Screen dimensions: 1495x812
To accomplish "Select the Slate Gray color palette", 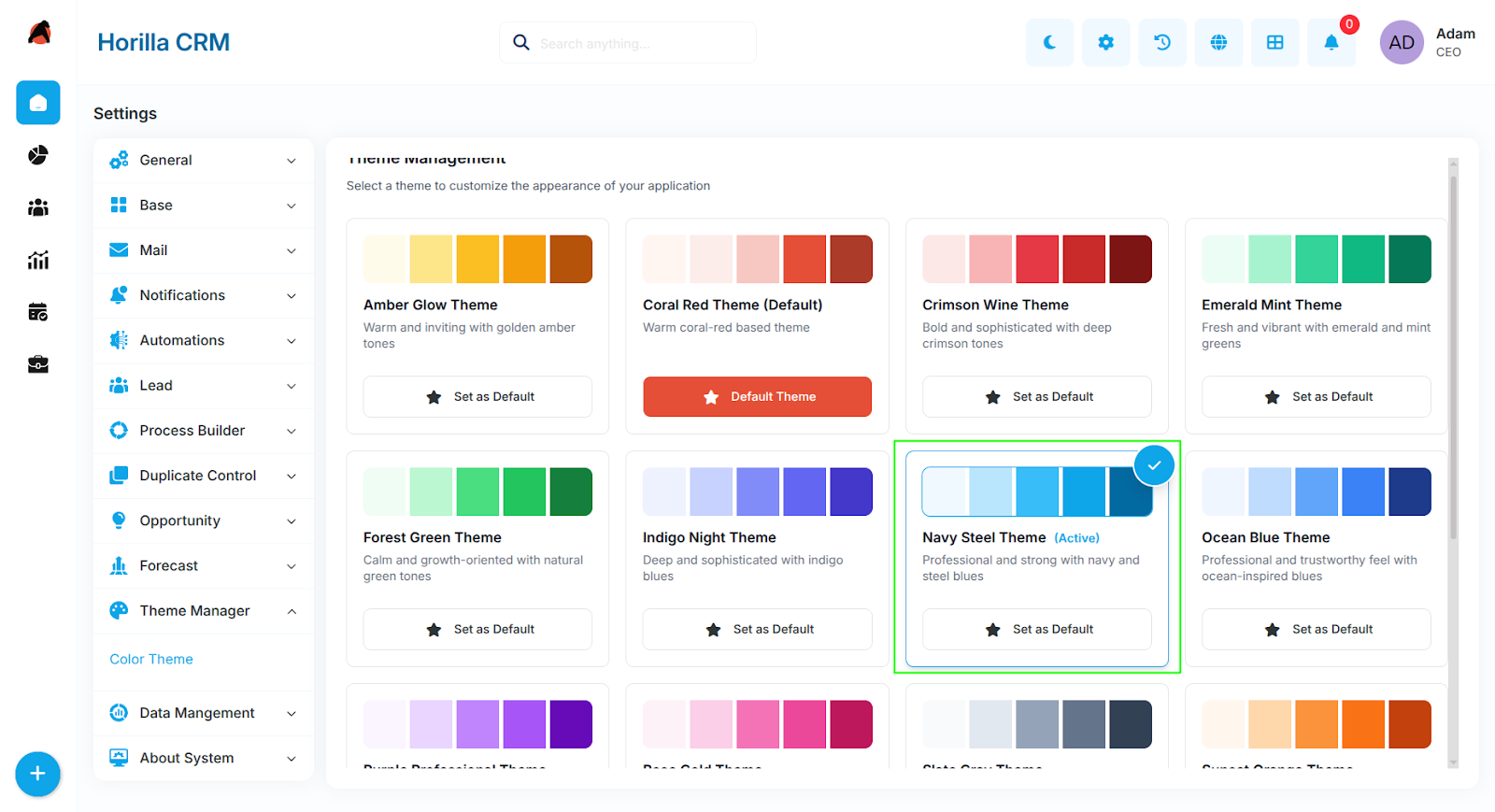I will pyautogui.click(x=1037, y=724).
